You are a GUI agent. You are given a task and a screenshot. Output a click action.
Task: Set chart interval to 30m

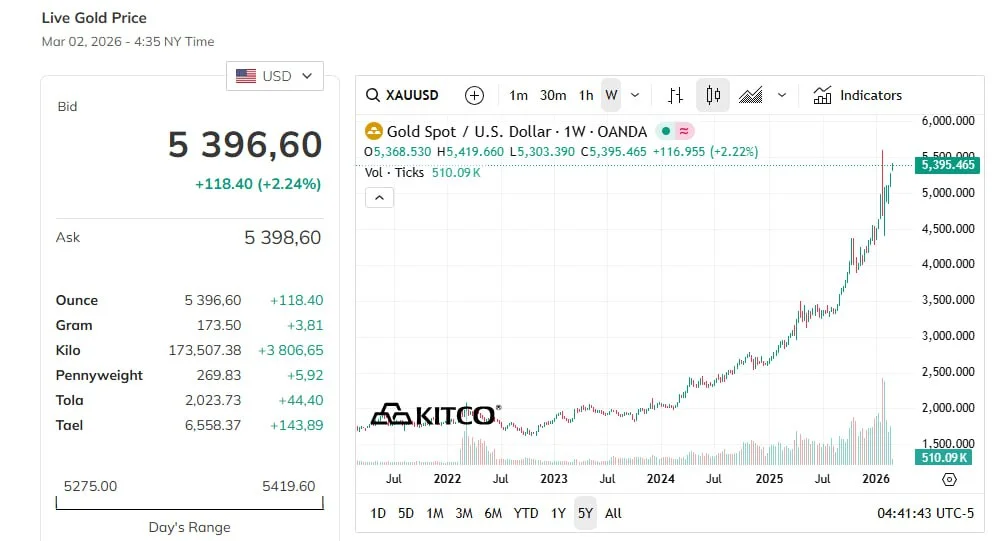click(x=553, y=96)
